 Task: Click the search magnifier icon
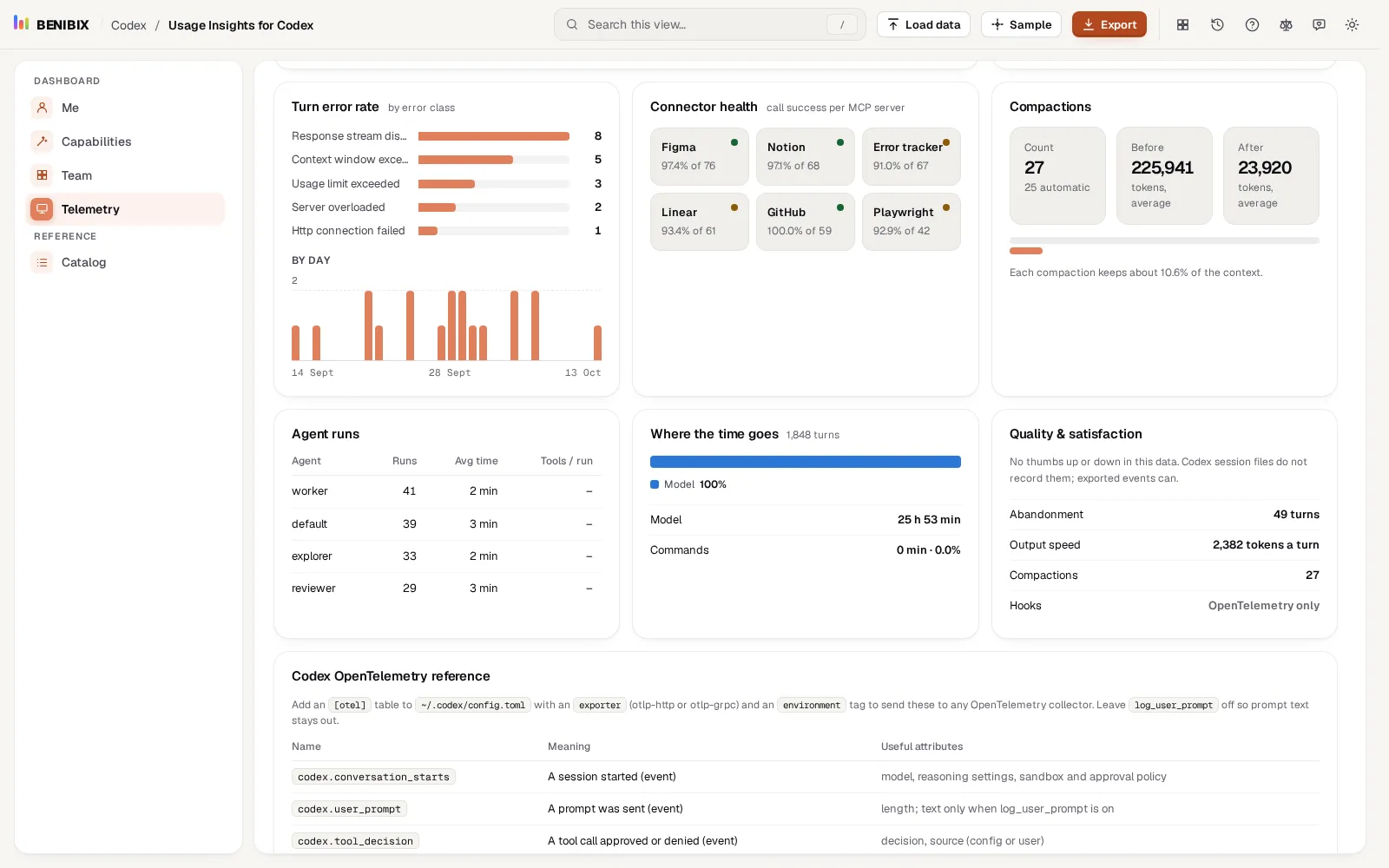point(572,24)
